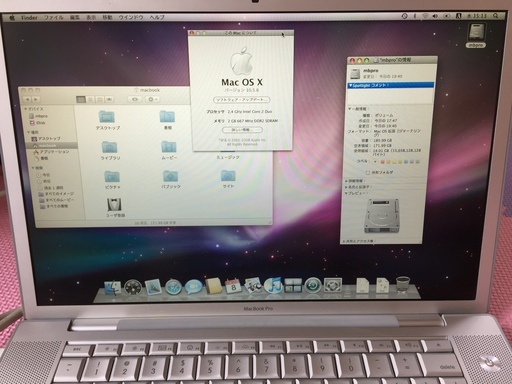Open the ヘルプ menu
The image size is (512, 384).
pos(157,17)
